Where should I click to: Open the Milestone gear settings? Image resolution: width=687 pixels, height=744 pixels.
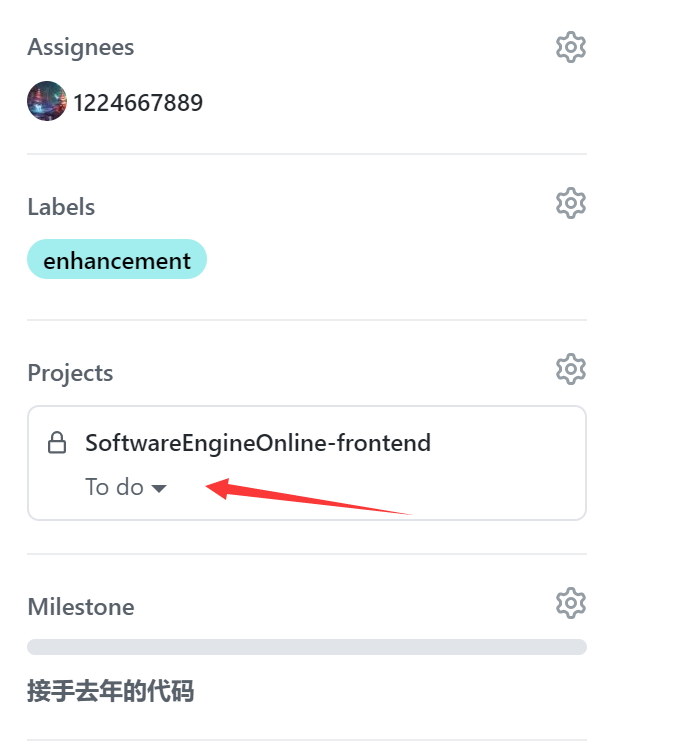(x=571, y=603)
